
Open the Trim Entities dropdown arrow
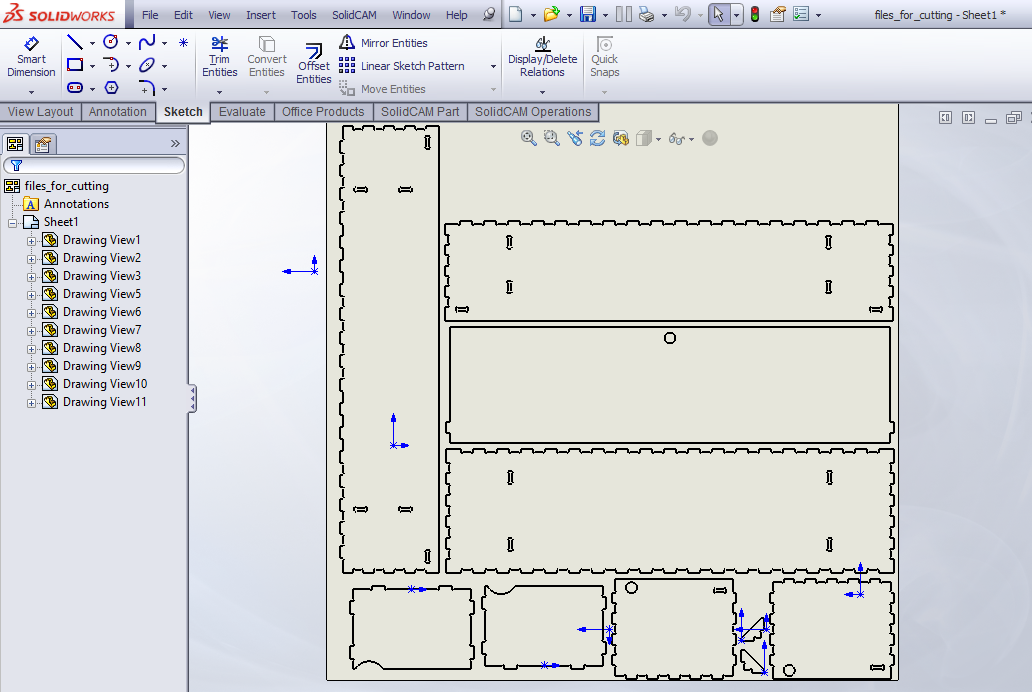point(219,92)
